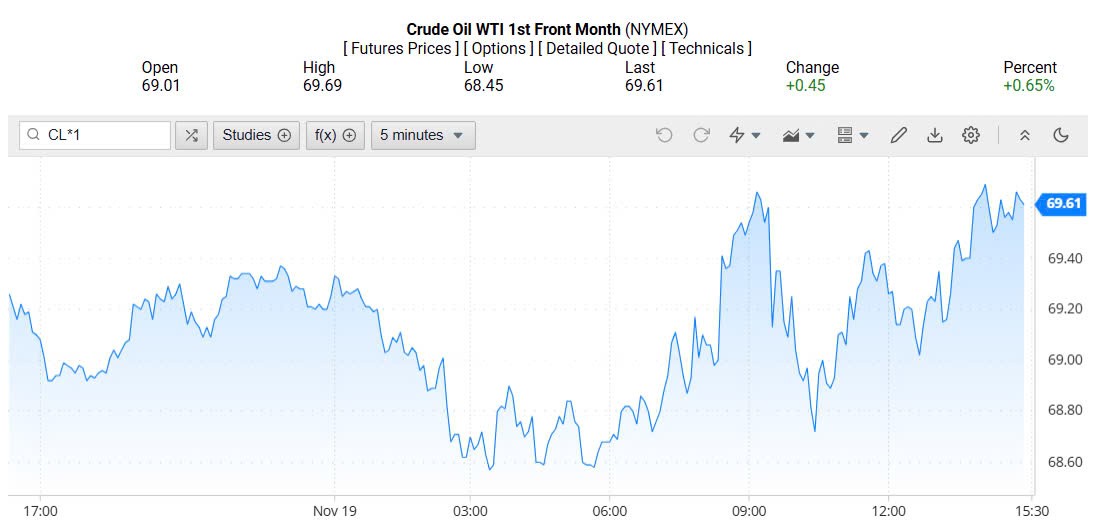The image size is (1104, 523).
Task: Open chart settings gear
Action: click(x=970, y=135)
